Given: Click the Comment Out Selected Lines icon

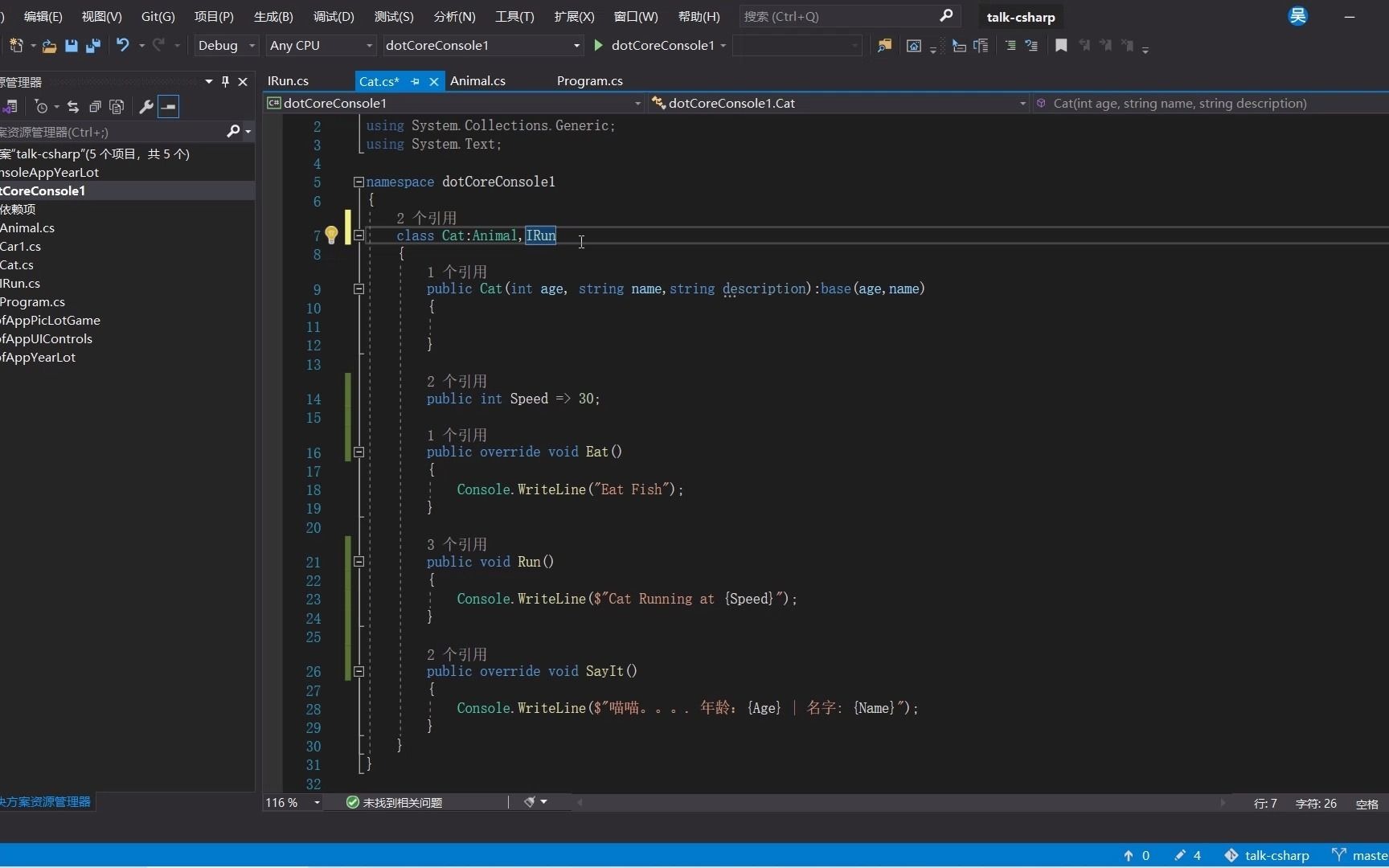Looking at the screenshot, I should click(x=1010, y=46).
